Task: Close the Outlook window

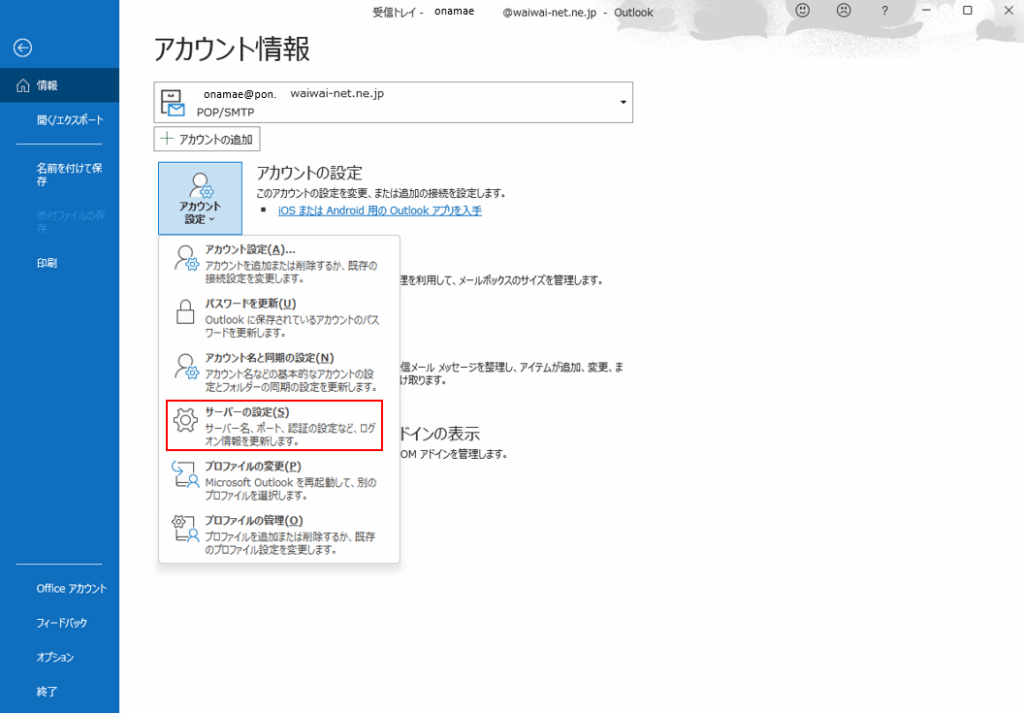Action: 1008,10
